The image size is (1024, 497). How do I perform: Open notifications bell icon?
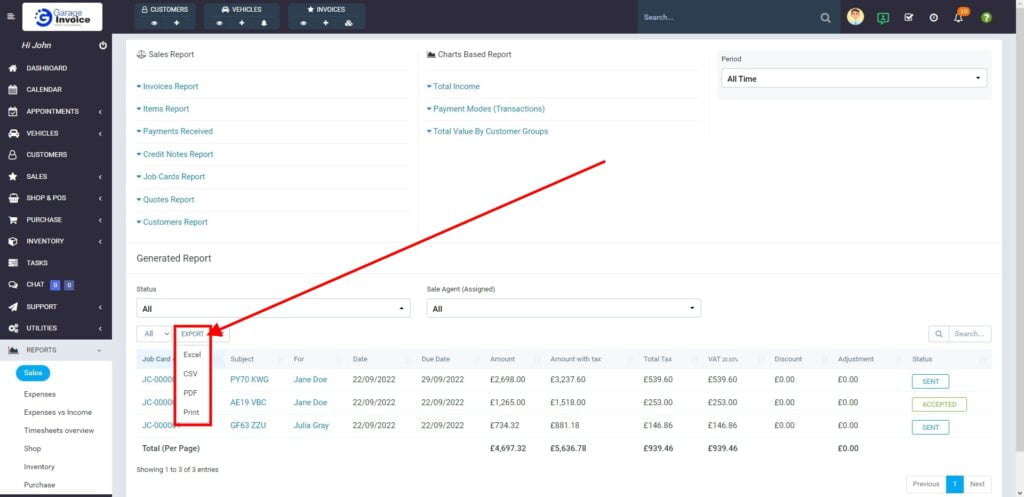click(x=958, y=18)
